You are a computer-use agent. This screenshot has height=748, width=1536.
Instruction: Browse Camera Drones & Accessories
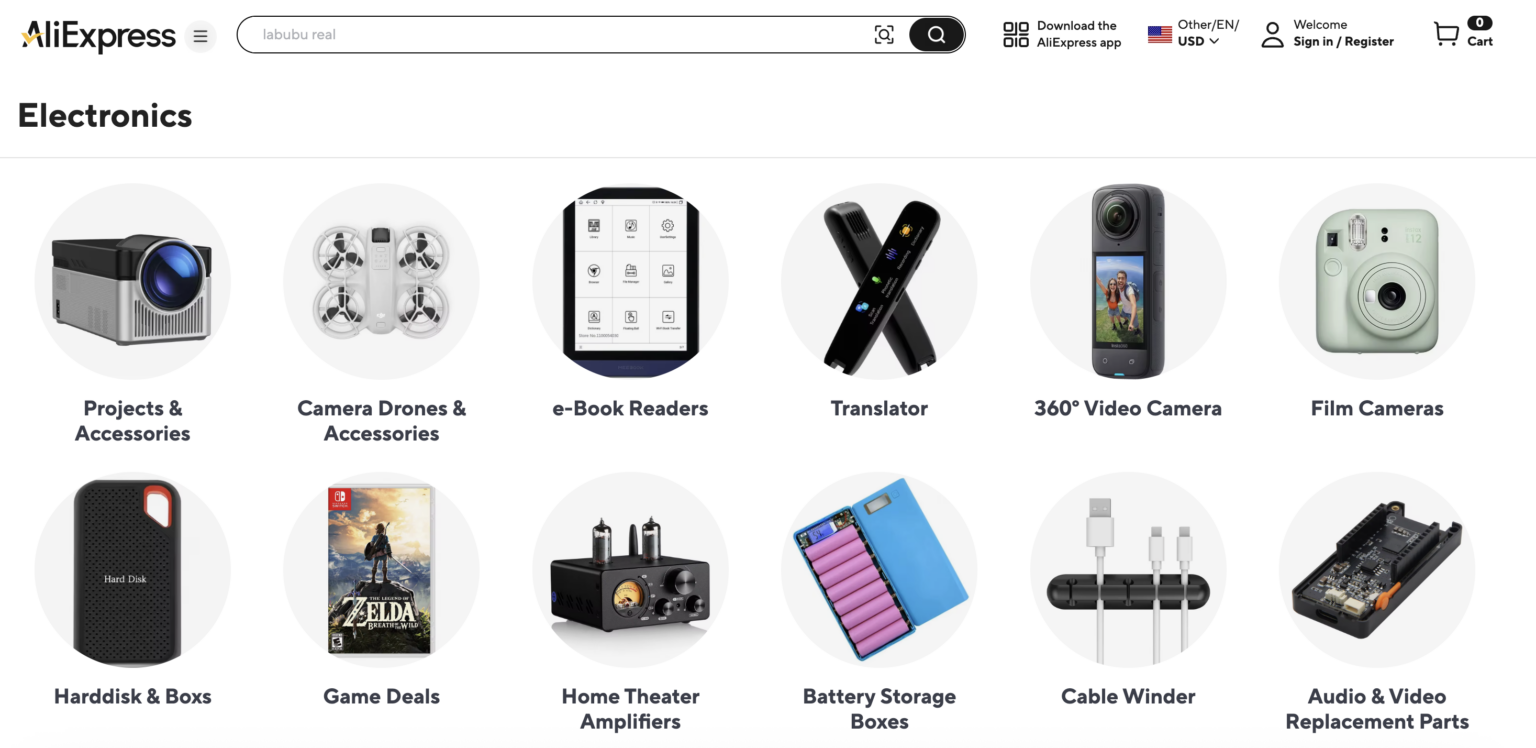[x=381, y=282]
